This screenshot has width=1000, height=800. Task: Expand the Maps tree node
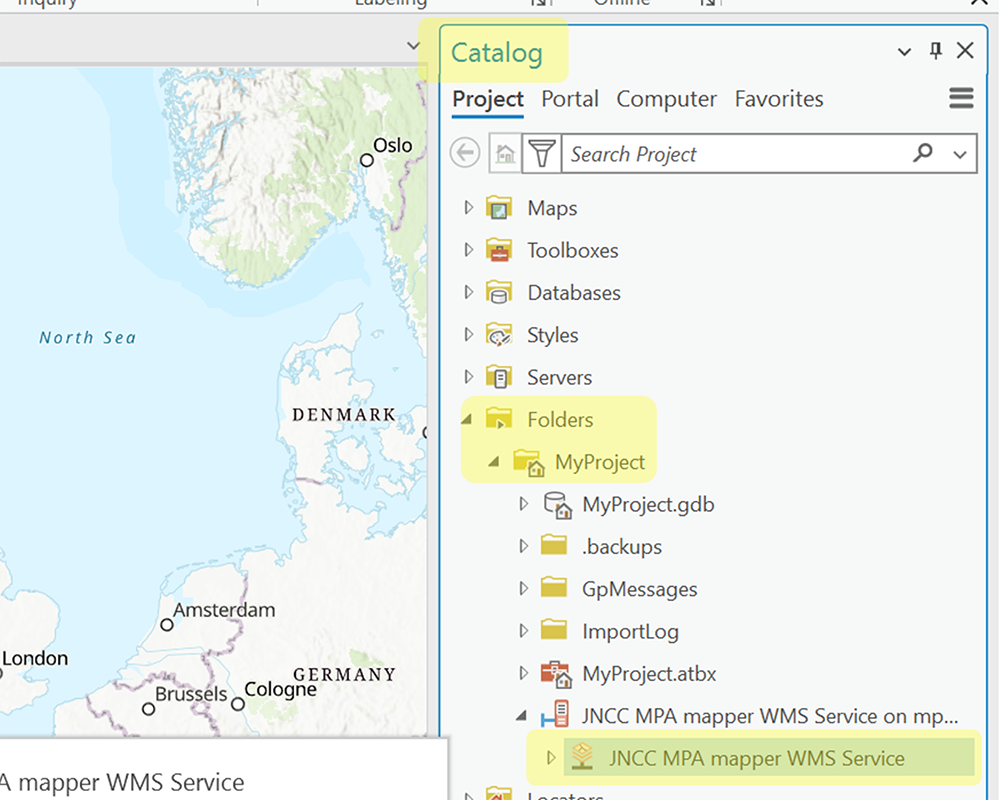(x=469, y=207)
